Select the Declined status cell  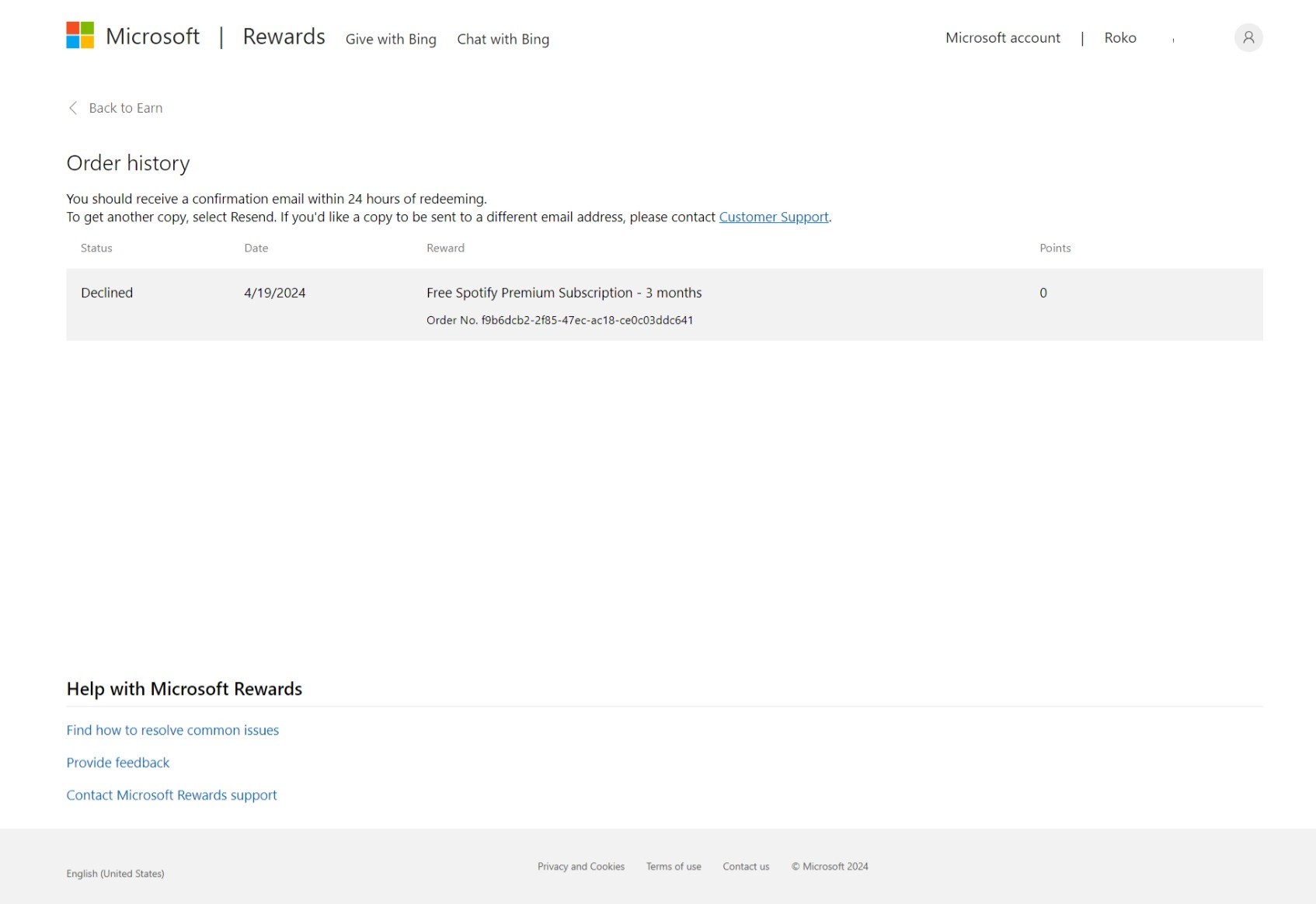[x=106, y=293]
